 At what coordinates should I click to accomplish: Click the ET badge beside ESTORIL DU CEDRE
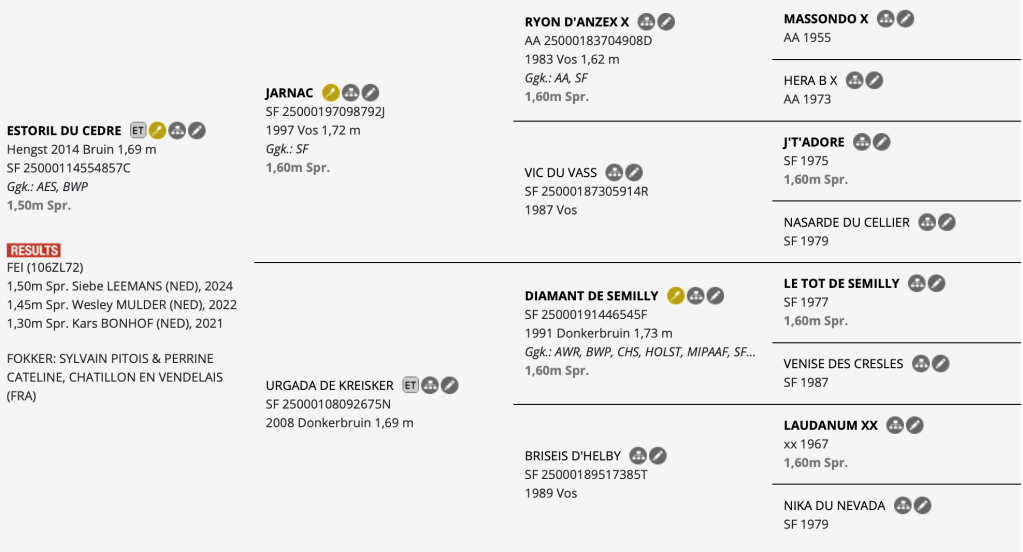click(x=138, y=130)
